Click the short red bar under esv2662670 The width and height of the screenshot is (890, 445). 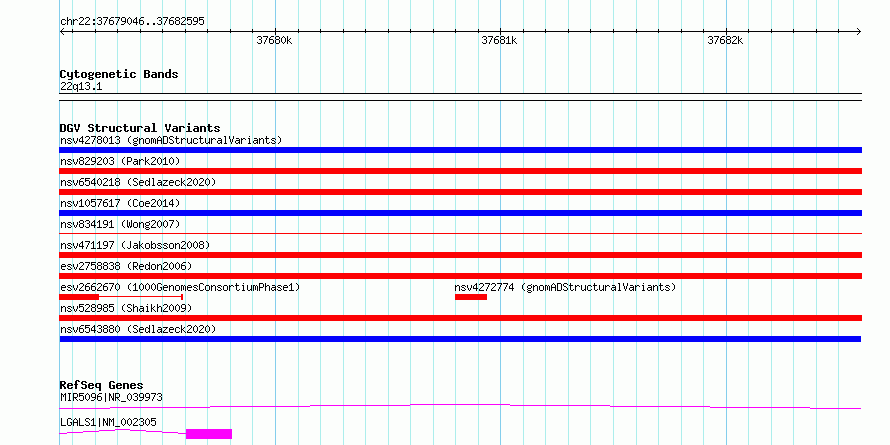(79, 297)
